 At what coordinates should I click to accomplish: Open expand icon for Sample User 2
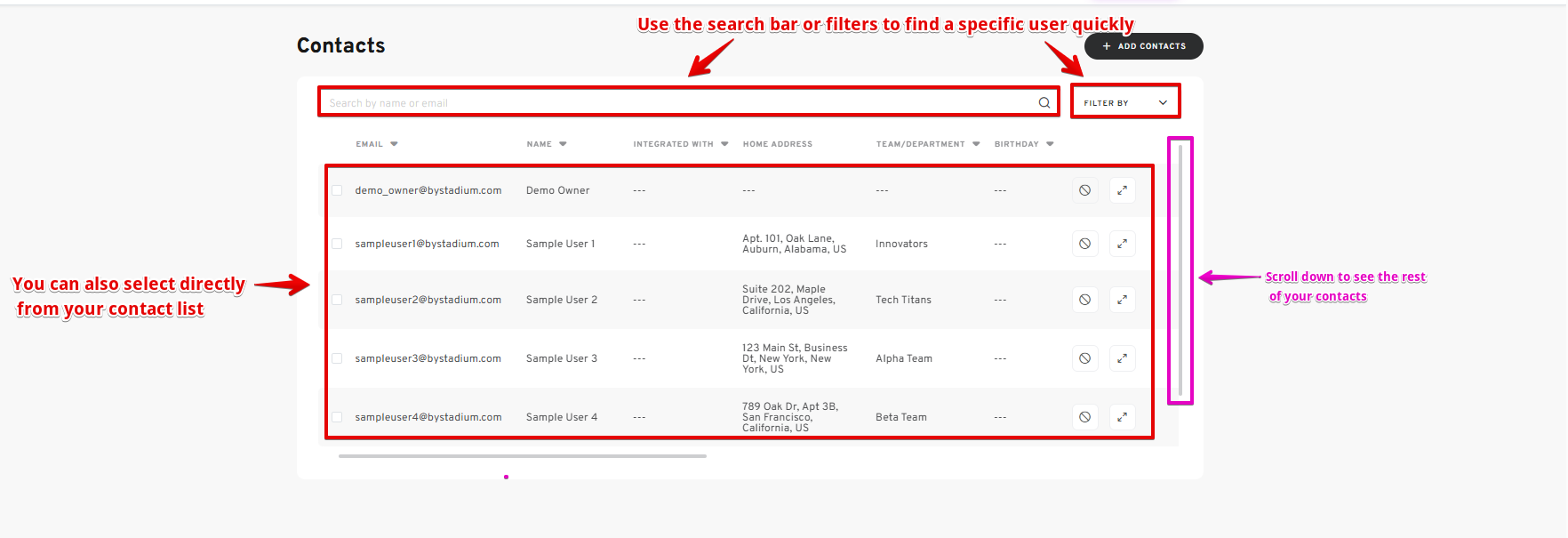tap(1122, 300)
